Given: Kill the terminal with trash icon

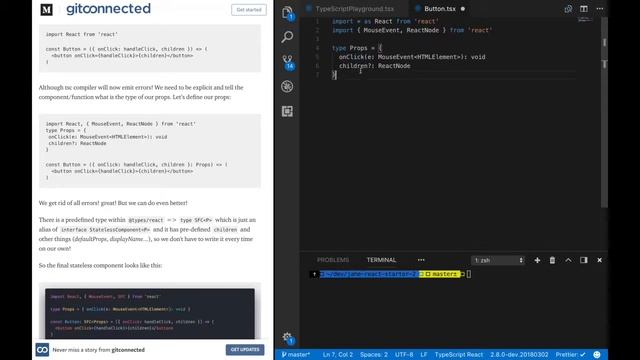Looking at the screenshot, I should 552,260.
